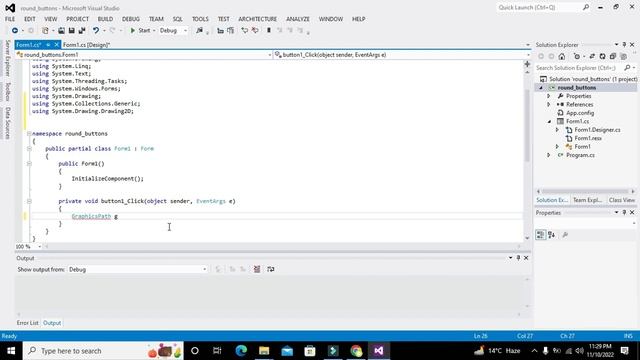Start debugging with the green Start arrow

(133, 31)
